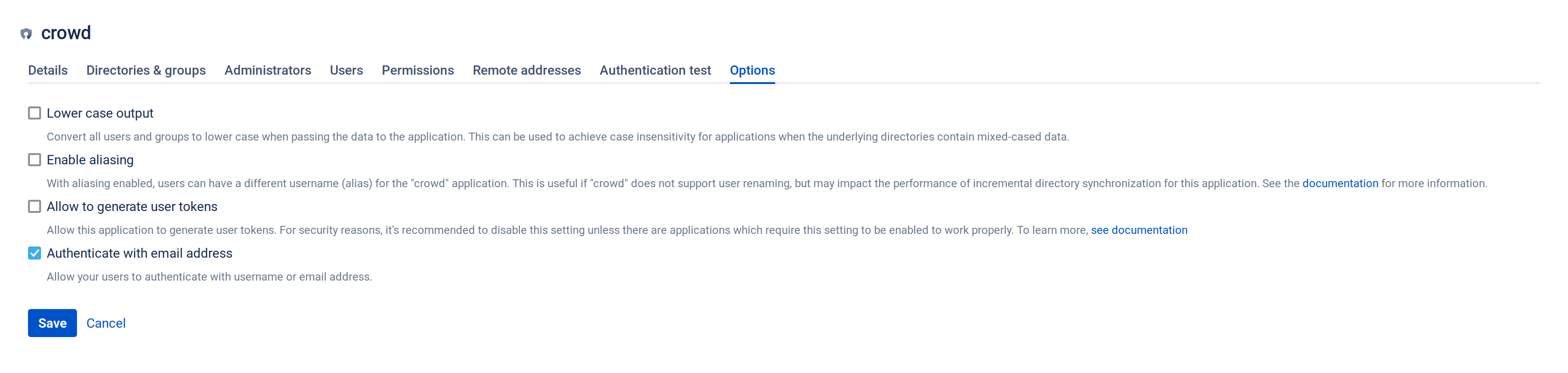Check Allow to generate user tokens box
This screenshot has width=1568, height=373.
coord(35,207)
